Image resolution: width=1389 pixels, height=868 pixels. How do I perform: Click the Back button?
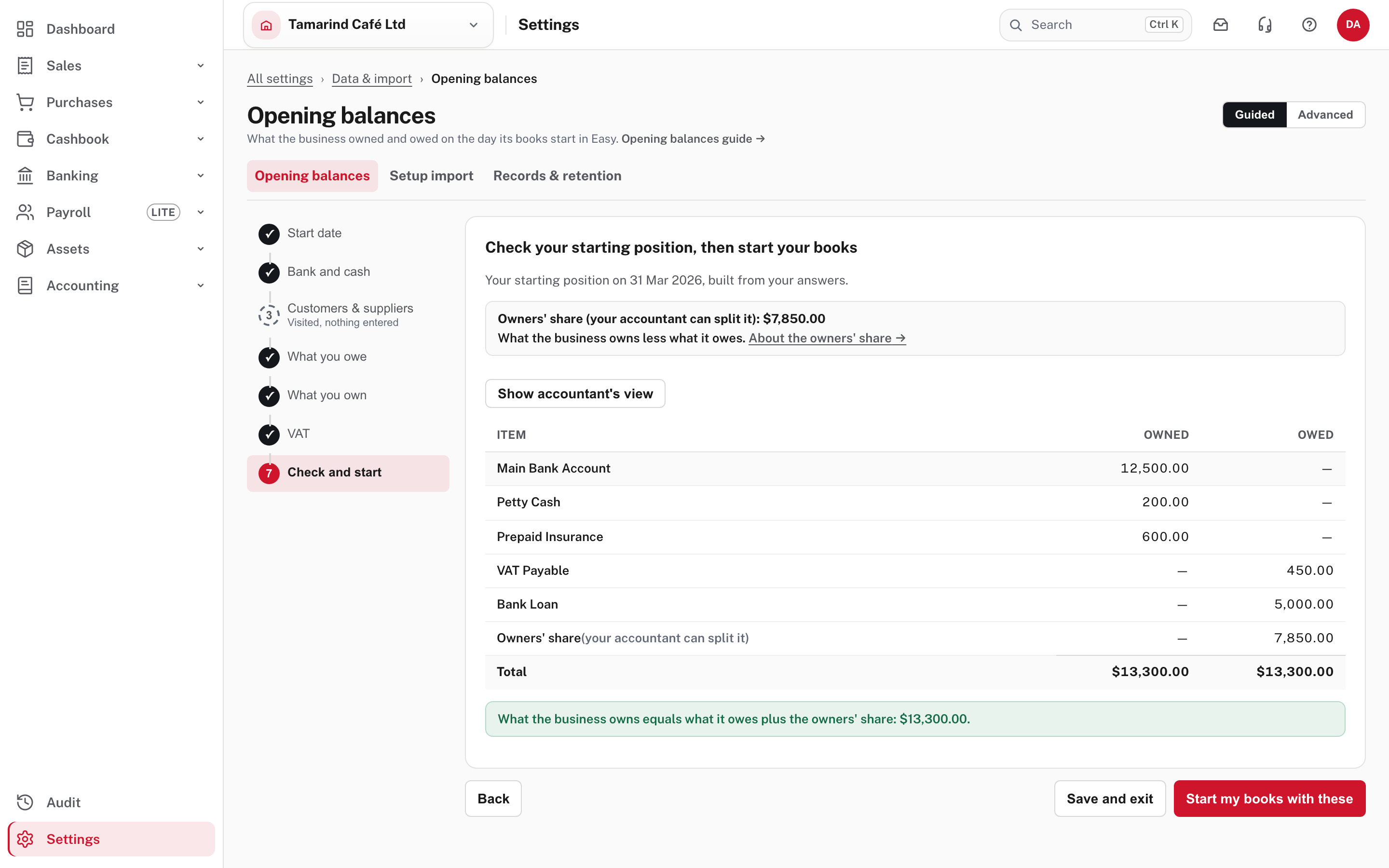[x=493, y=799]
